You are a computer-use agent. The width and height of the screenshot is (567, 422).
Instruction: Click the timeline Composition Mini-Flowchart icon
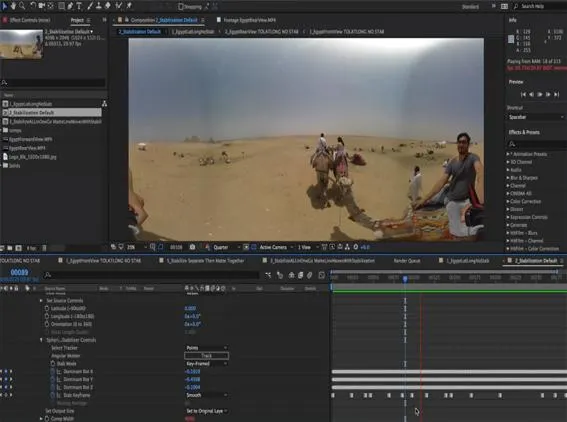[268, 275]
